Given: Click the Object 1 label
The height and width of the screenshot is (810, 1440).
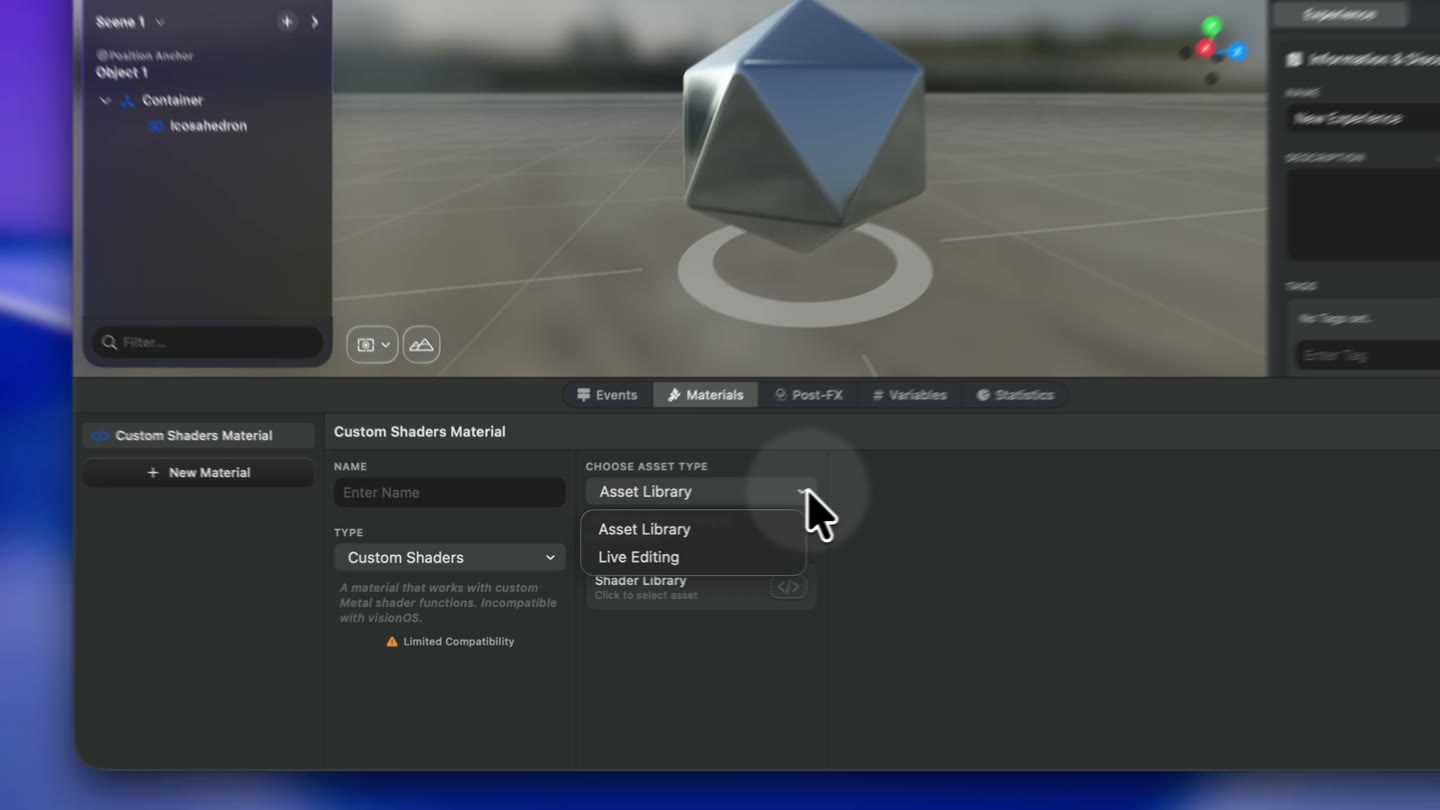Looking at the screenshot, I should pos(121,72).
